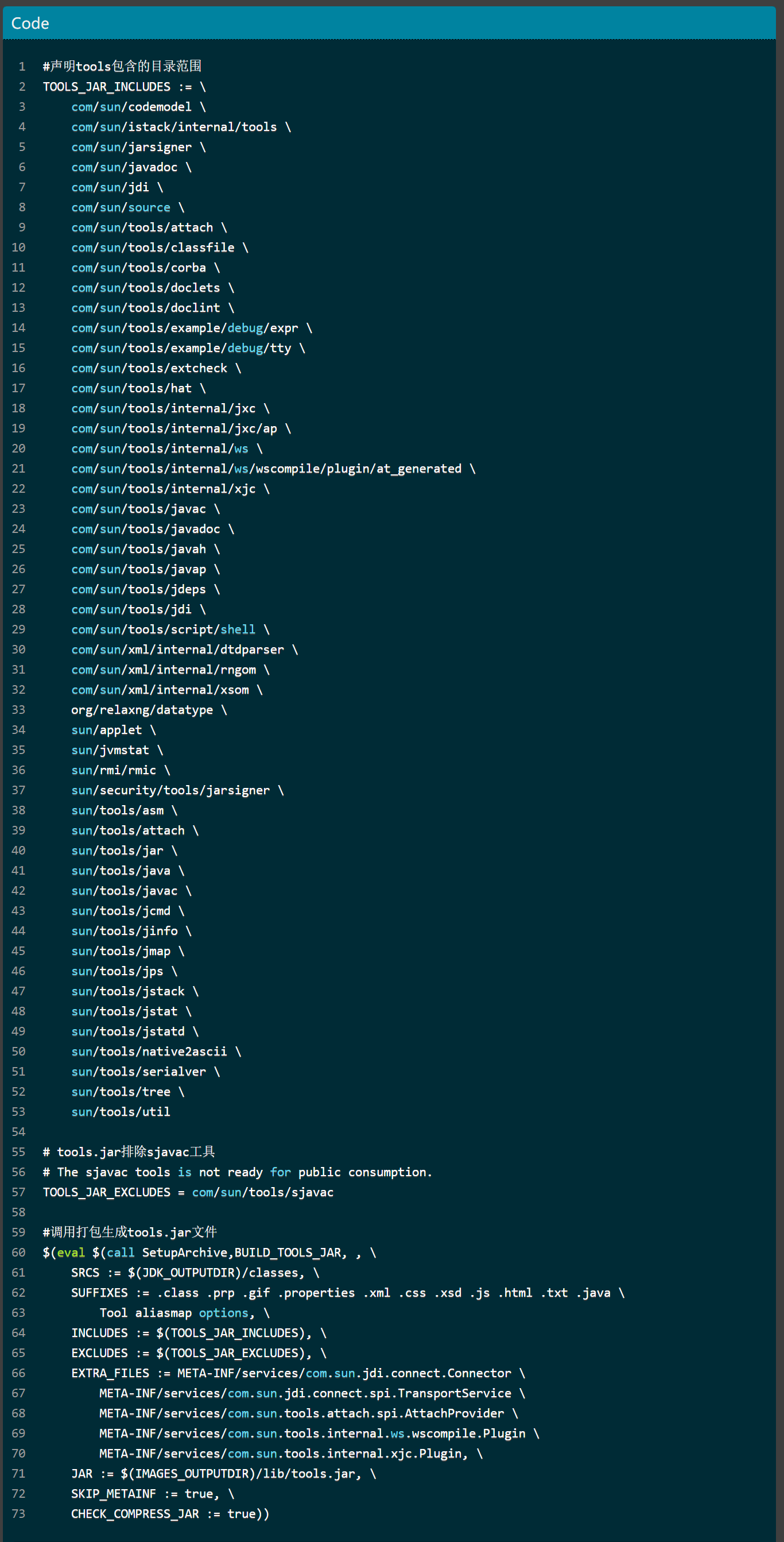Click the sjavac not ready comment
The width and height of the screenshot is (784, 1542).
coord(238,1173)
